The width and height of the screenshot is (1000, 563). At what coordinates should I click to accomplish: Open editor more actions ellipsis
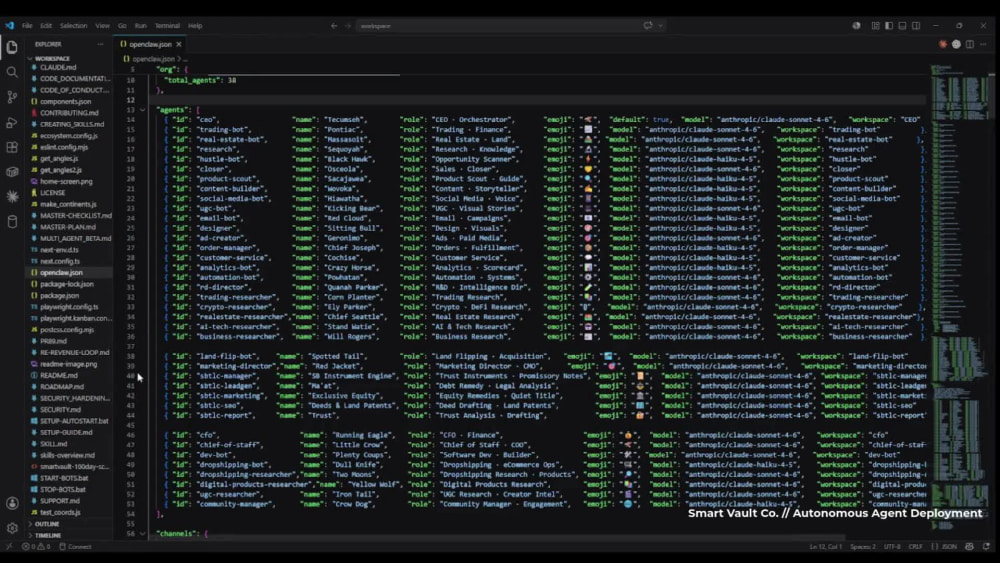click(983, 44)
